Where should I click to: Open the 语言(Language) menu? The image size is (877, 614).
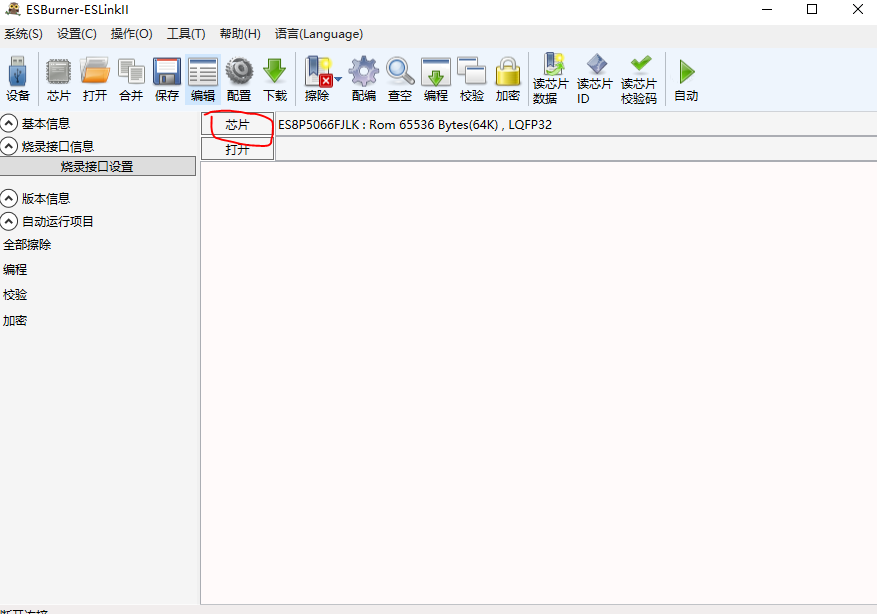coord(319,34)
